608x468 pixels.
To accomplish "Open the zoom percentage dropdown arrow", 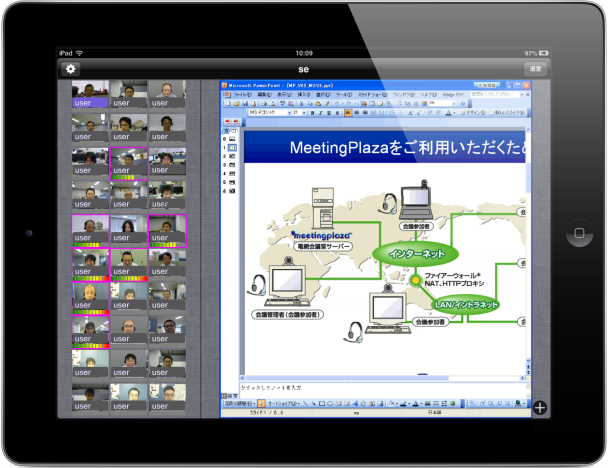I will click(454, 104).
